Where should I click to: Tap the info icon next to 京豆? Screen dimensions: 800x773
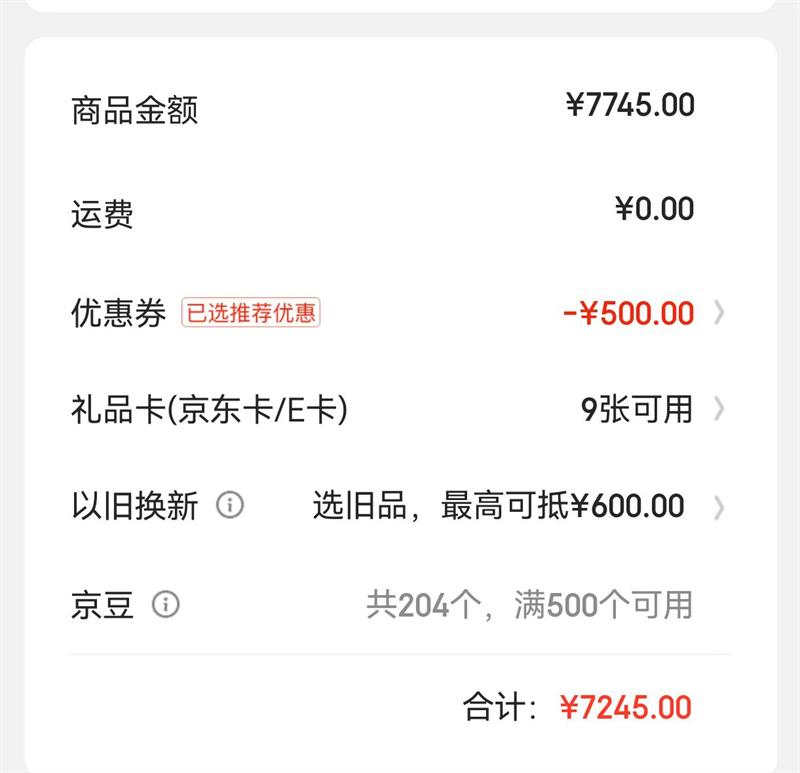click(x=166, y=604)
